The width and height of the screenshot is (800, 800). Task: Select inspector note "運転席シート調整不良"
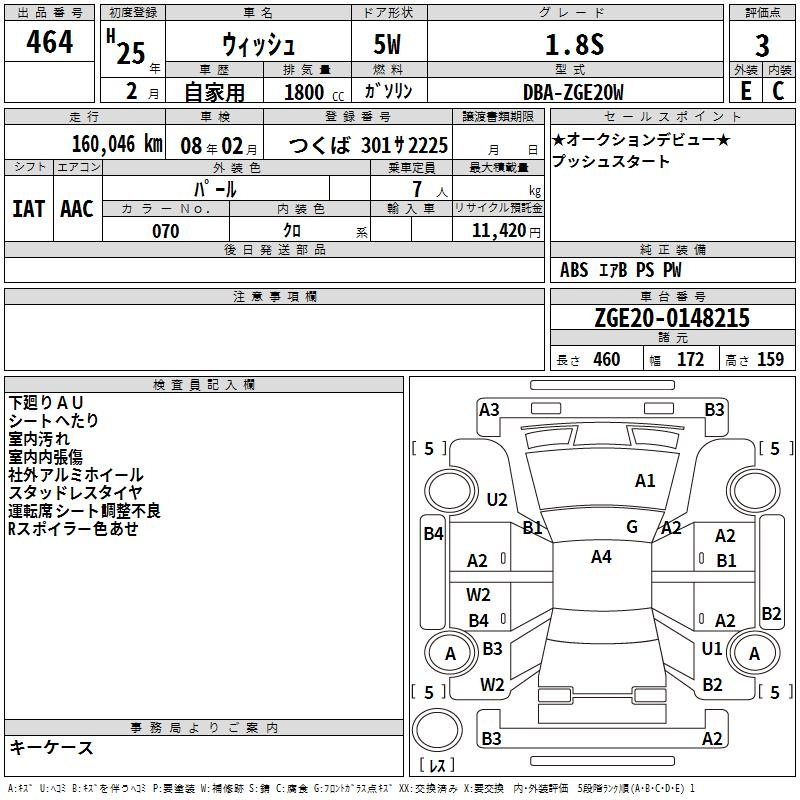(x=85, y=511)
